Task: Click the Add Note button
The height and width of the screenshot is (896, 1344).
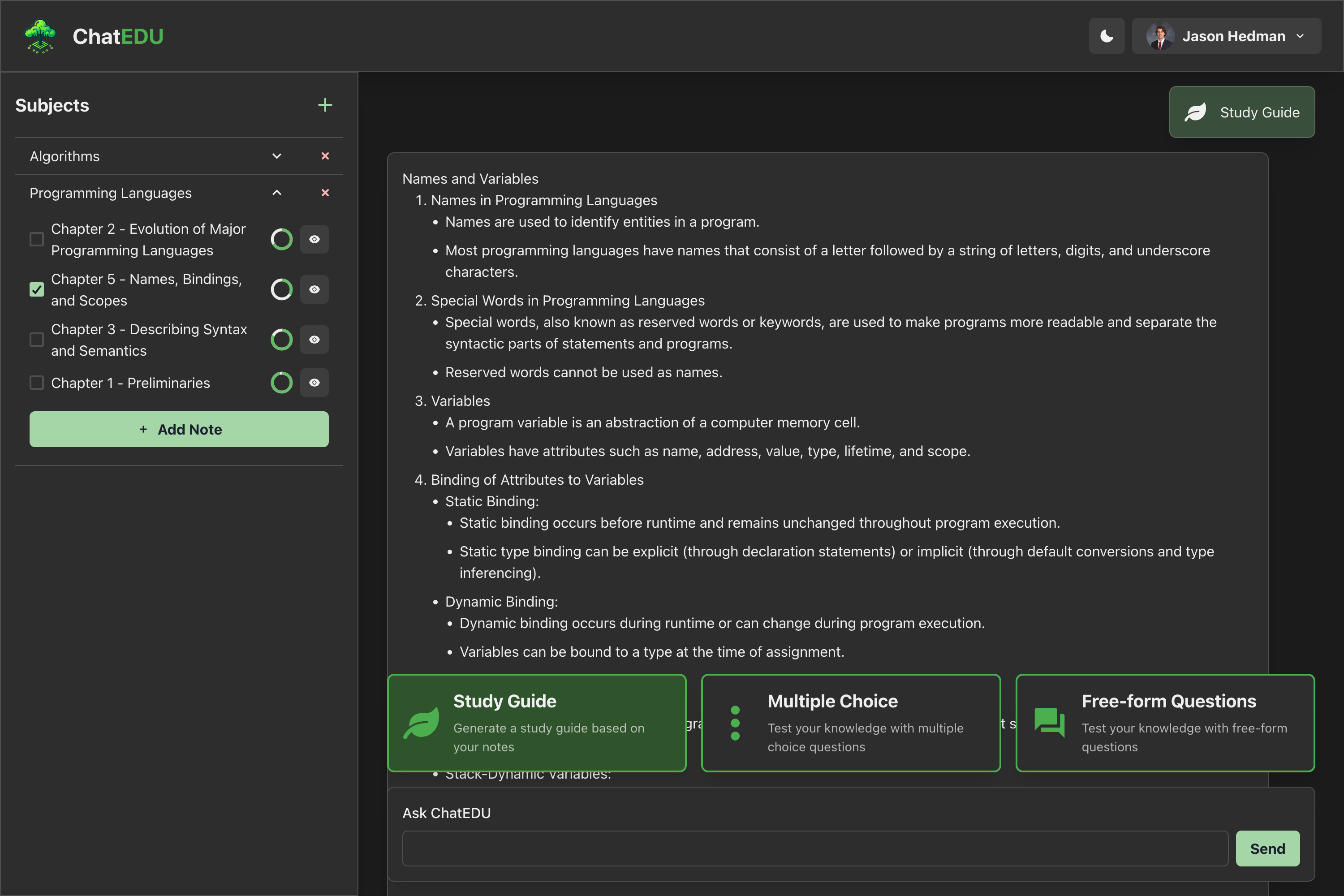Action: [179, 429]
